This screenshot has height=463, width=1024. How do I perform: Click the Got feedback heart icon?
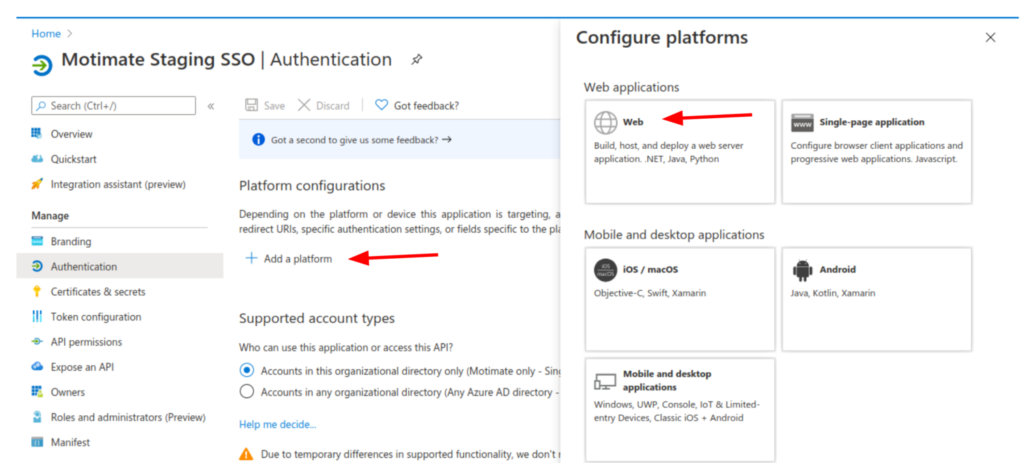(x=381, y=106)
